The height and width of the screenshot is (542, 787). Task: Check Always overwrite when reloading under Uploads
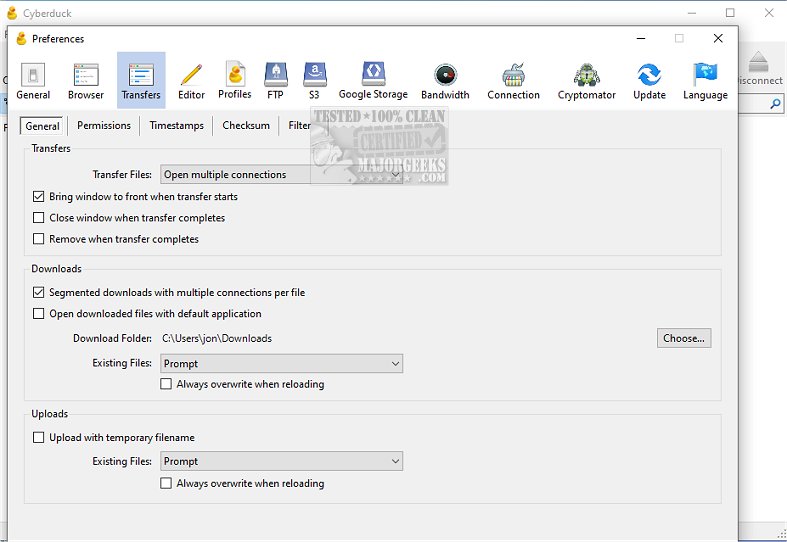point(166,483)
